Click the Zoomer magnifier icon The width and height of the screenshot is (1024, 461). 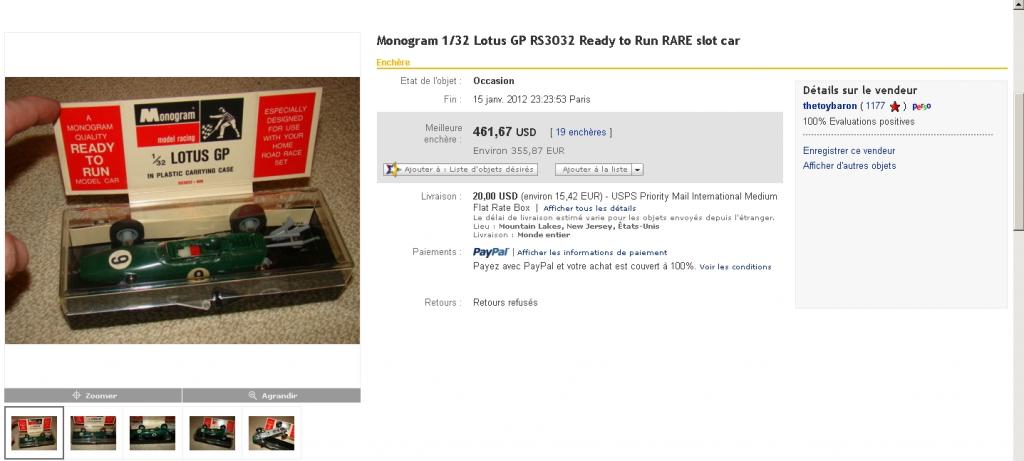click(76, 396)
